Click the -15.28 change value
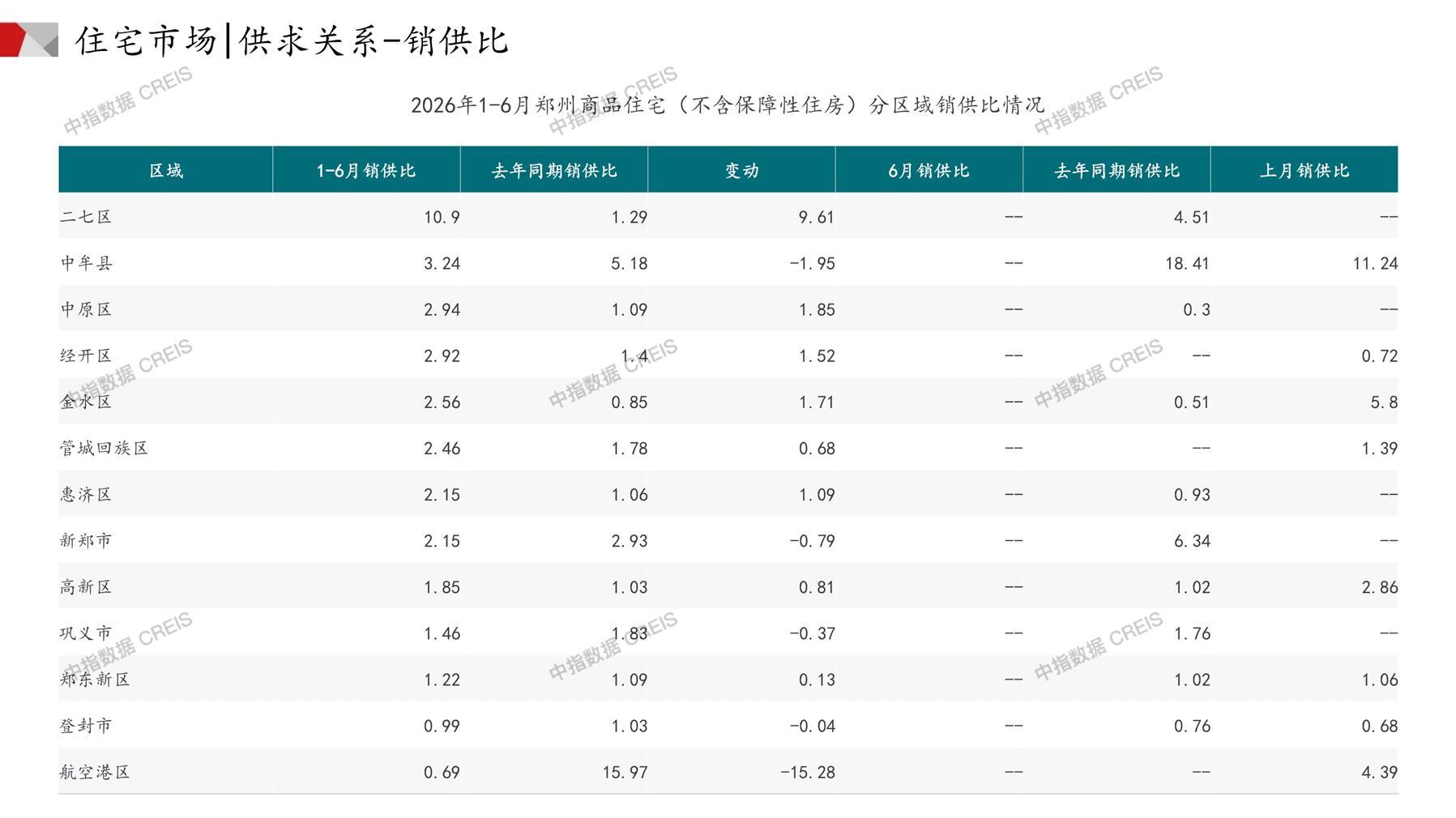 point(807,772)
